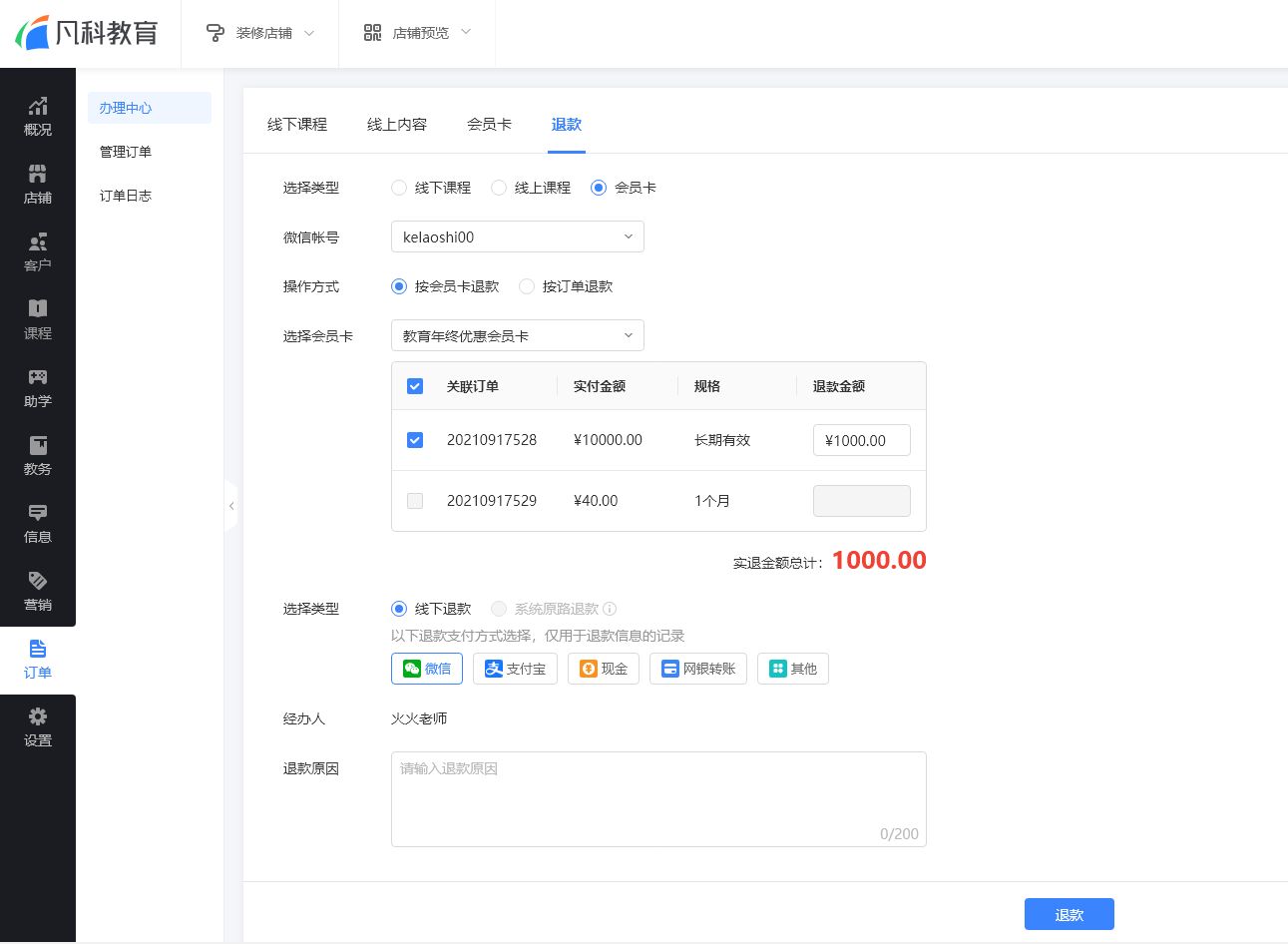Collapse the secondary sidebar panel handle

point(231,506)
